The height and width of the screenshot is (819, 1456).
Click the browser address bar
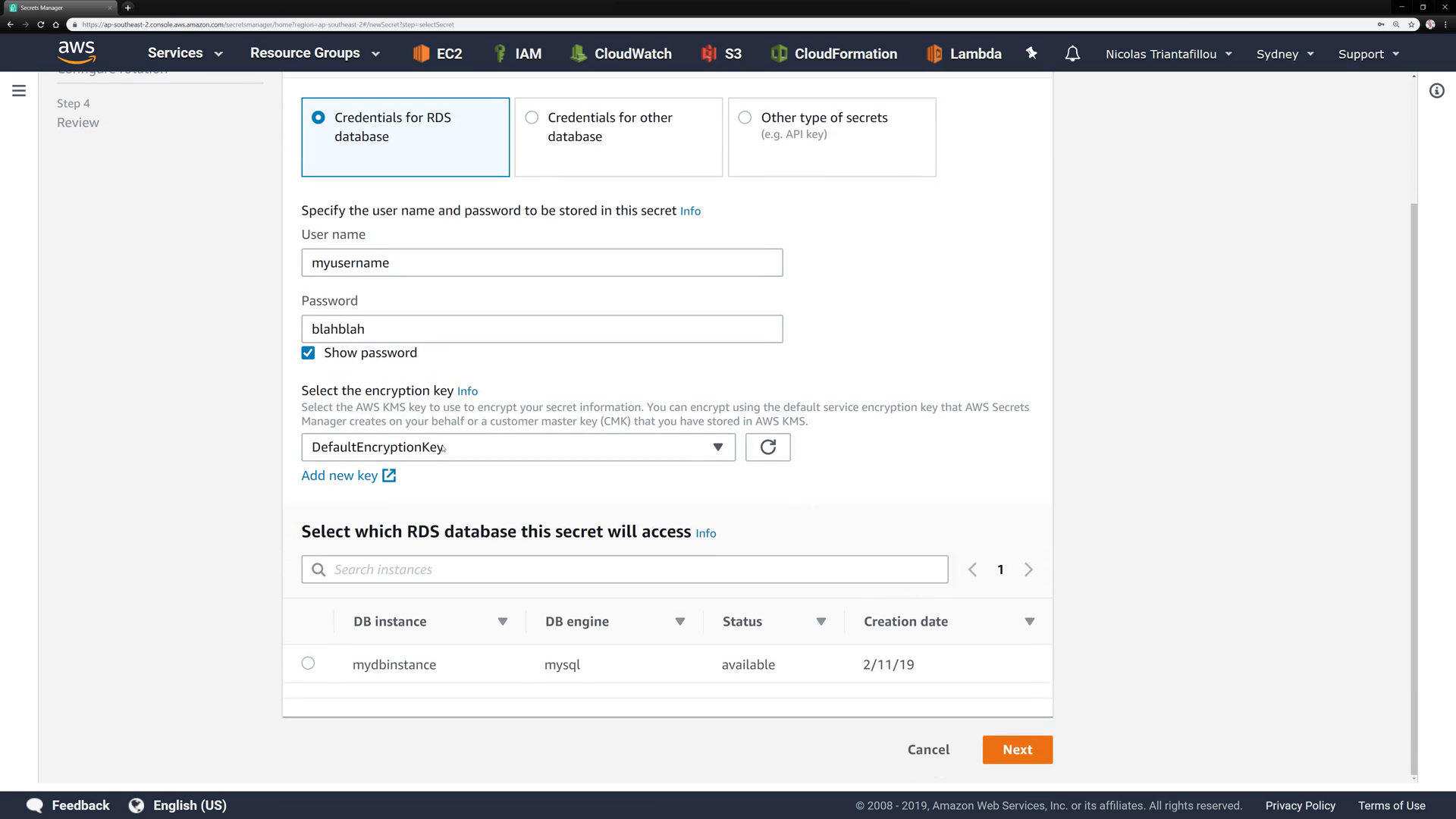click(x=720, y=24)
